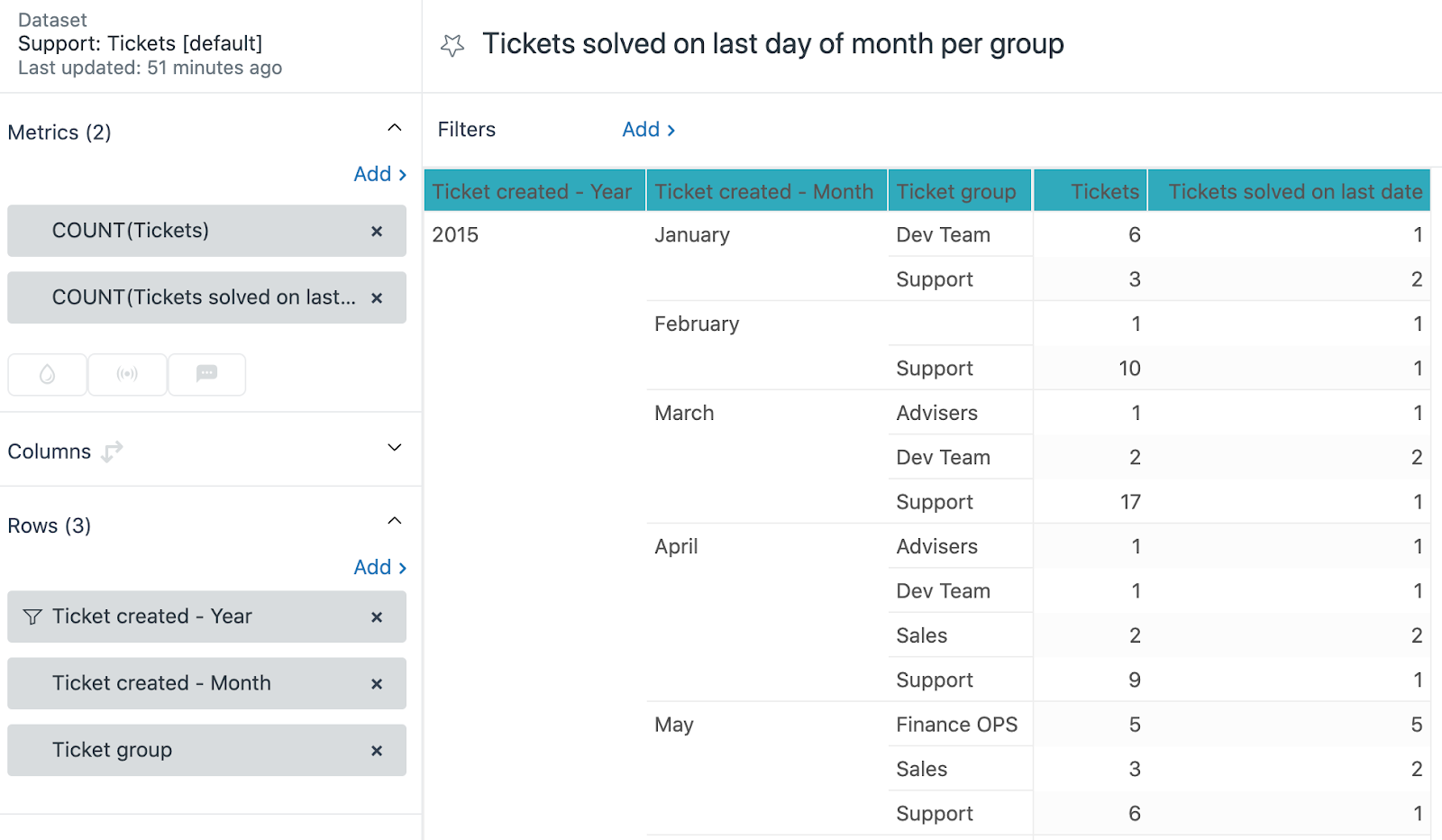Viewport: 1442px width, 840px height.
Task: Remove the COUNT(Tickets solved on last...) metric
Action: (377, 297)
